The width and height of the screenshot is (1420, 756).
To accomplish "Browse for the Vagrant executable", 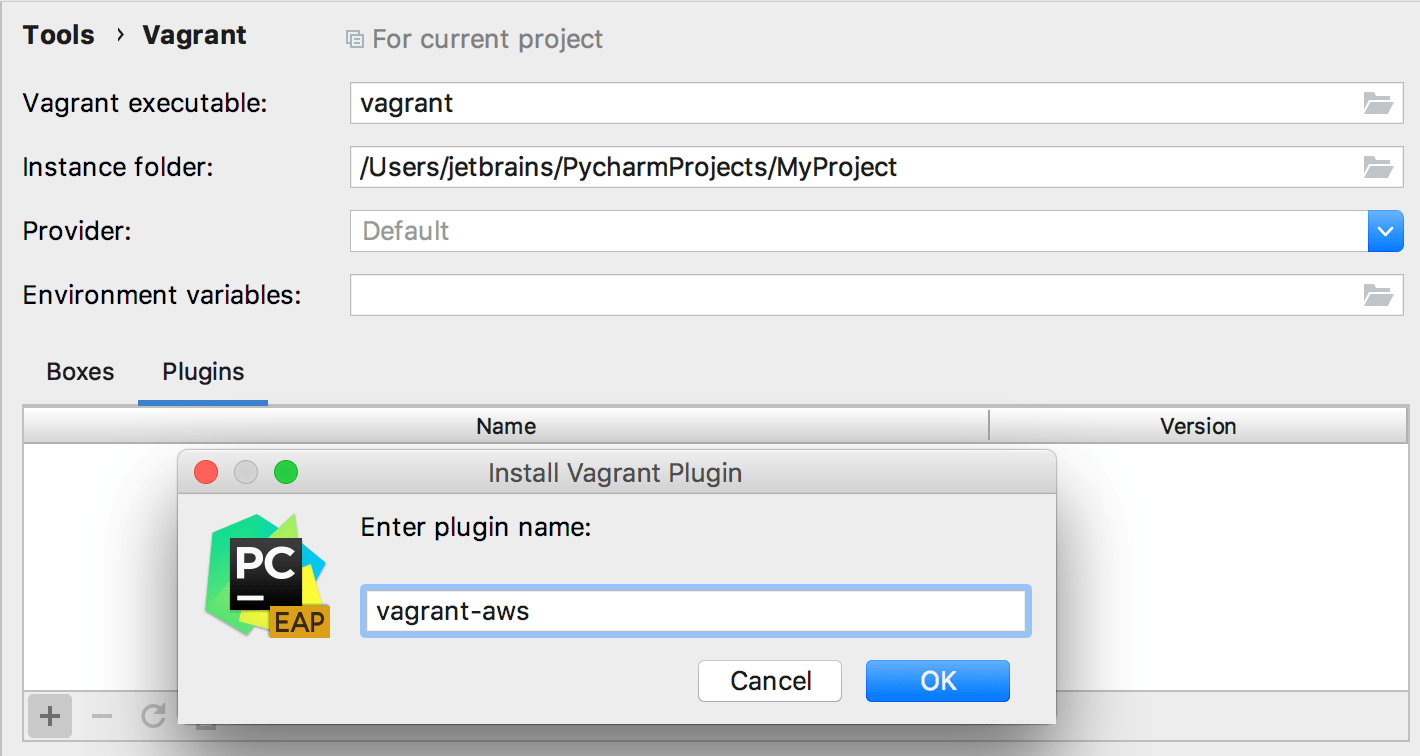I will (x=1378, y=103).
